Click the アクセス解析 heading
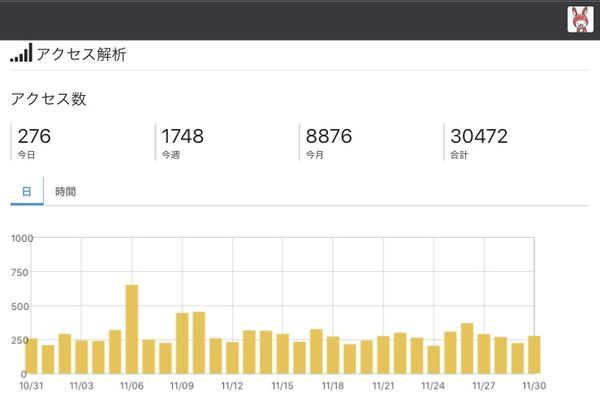This screenshot has width=600, height=400. click(x=81, y=54)
